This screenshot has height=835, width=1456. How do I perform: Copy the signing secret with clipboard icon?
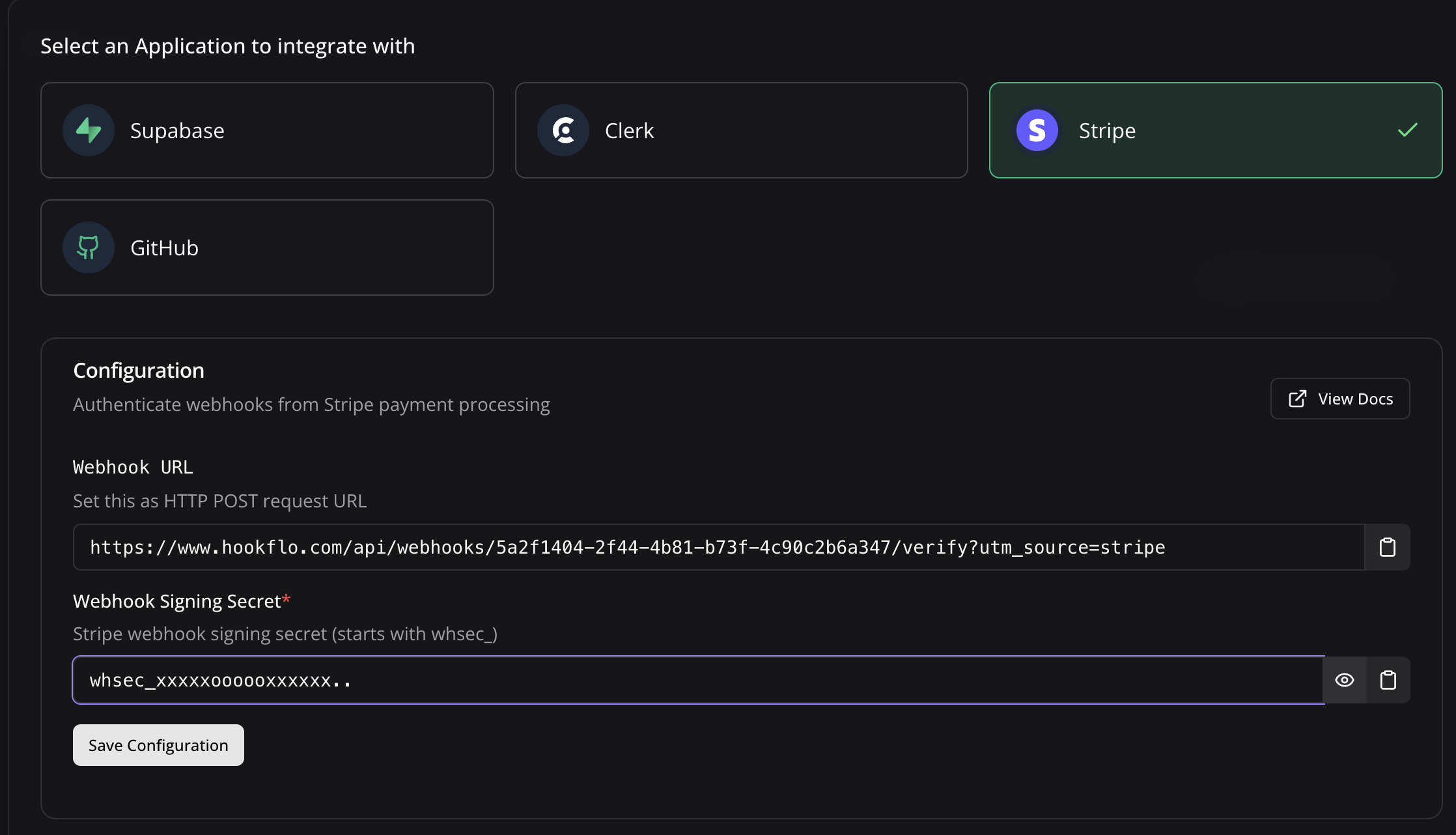[x=1388, y=680]
